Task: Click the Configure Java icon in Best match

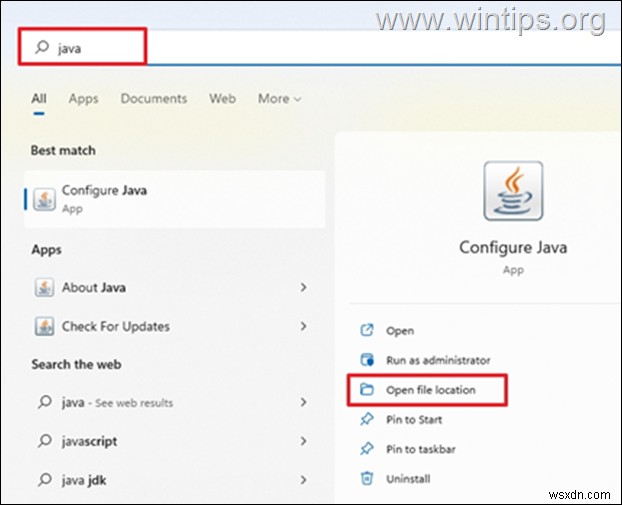Action: coord(44,199)
